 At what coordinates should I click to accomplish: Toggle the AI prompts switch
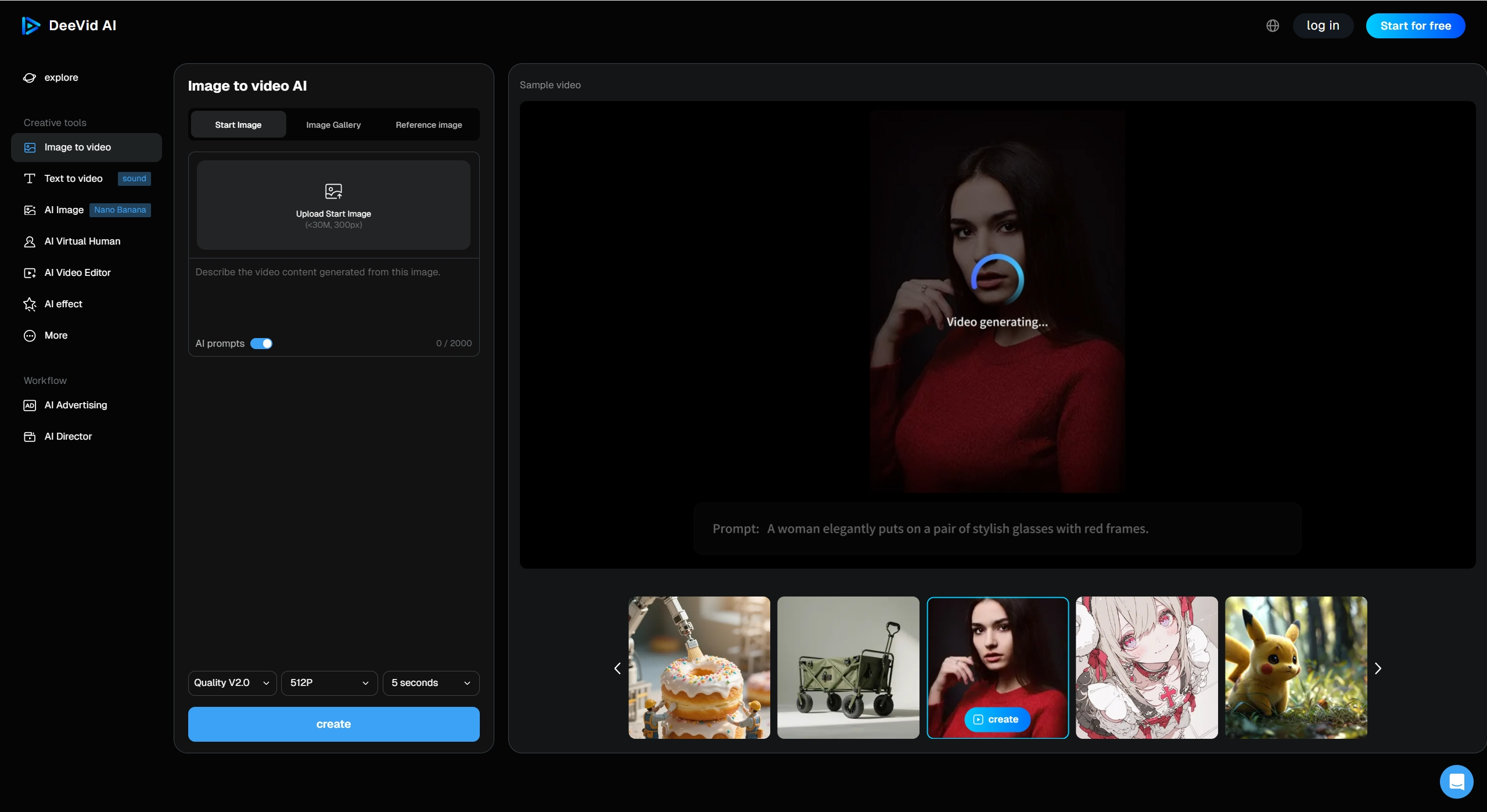pyautogui.click(x=261, y=344)
